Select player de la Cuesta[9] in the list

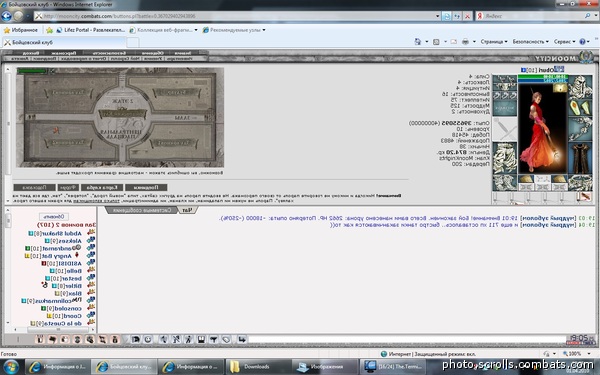click(x=59, y=323)
